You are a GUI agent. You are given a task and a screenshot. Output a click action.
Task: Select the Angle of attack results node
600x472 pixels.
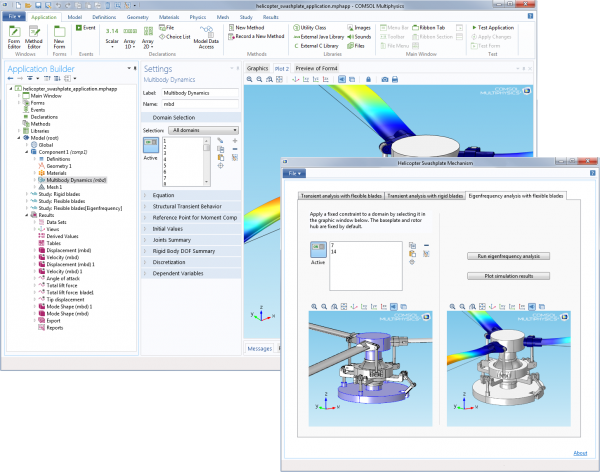tap(59, 278)
